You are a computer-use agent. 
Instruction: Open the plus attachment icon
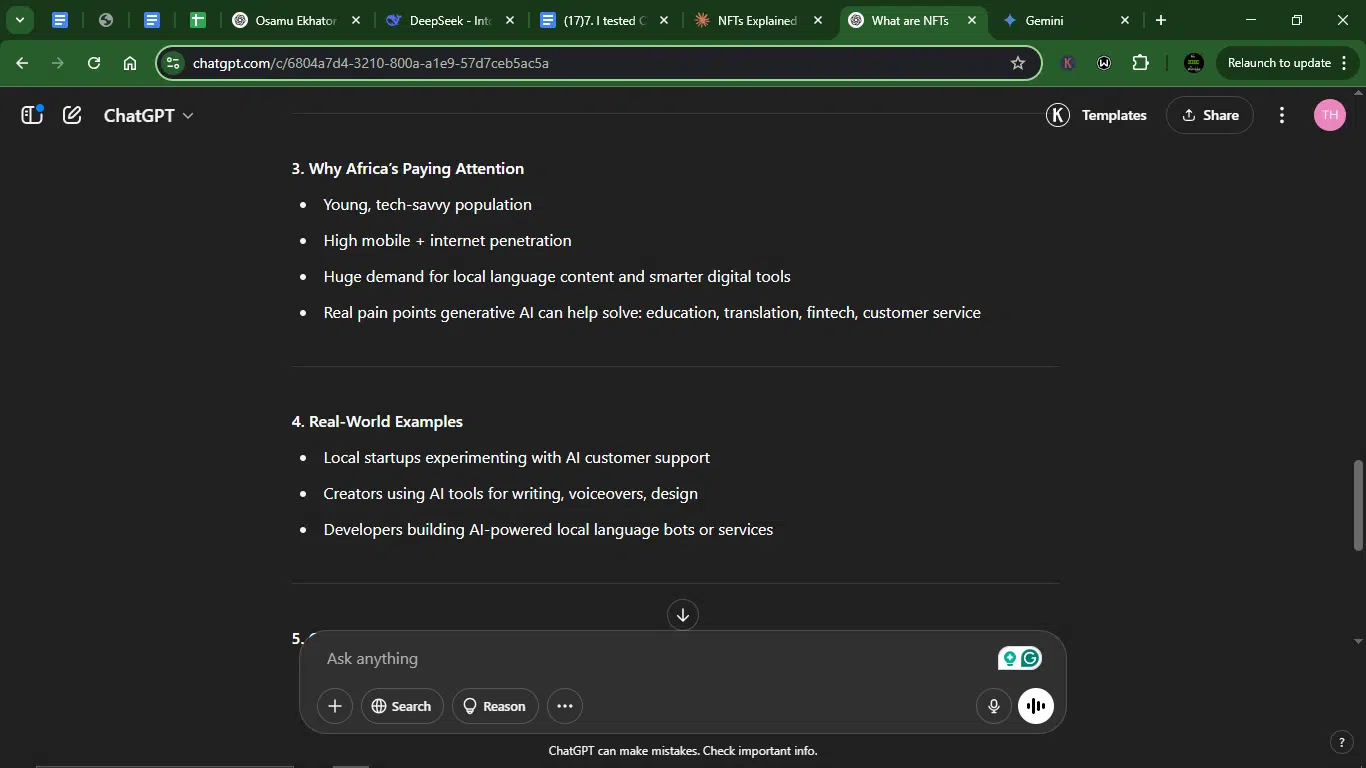point(335,706)
